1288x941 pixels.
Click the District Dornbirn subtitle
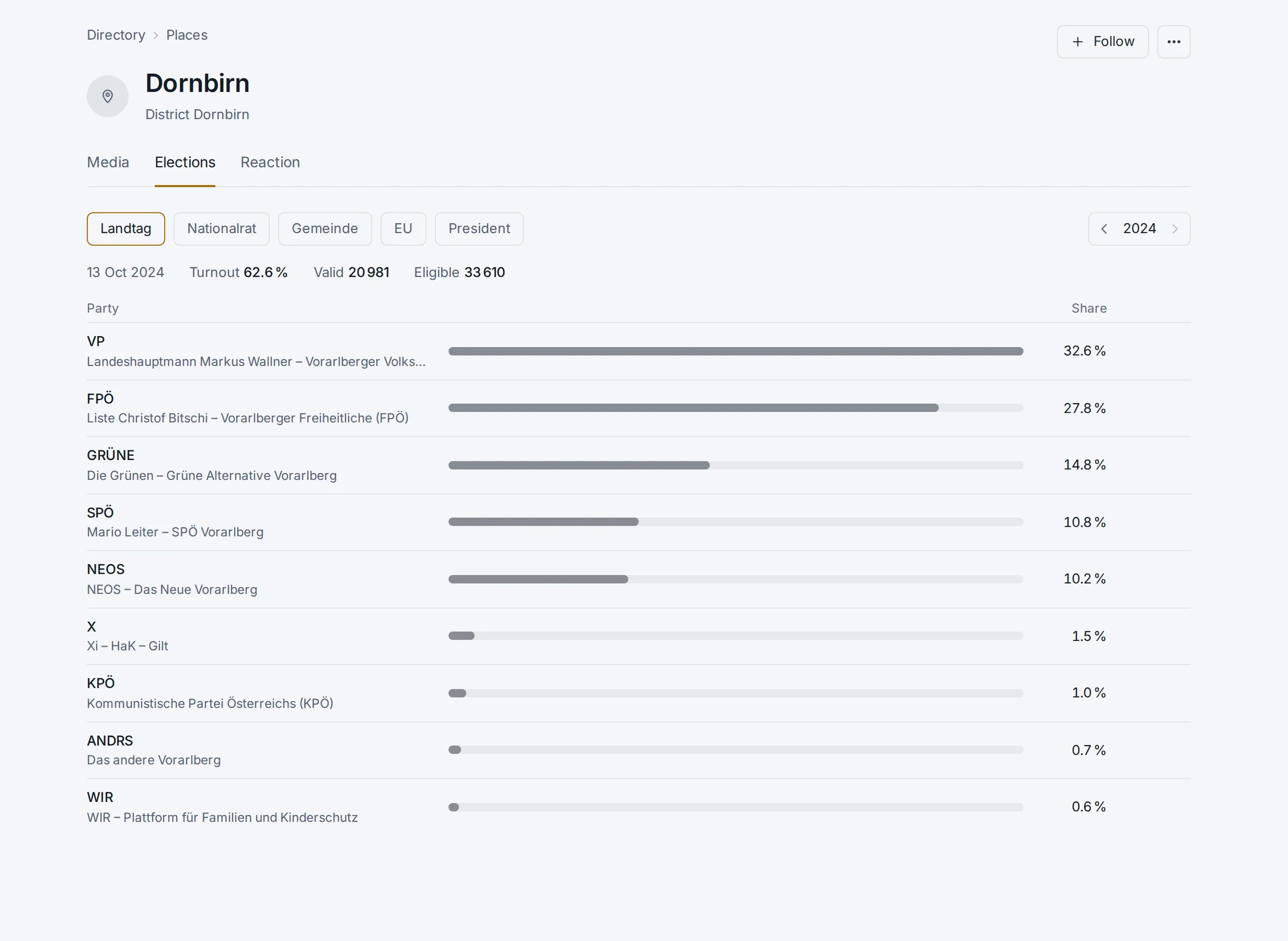[197, 114]
